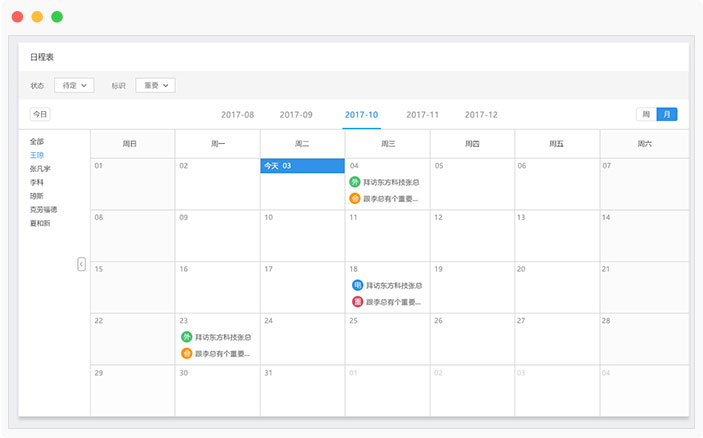Go to the 2017-12 month tab
This screenshot has height=438, width=703.
(481, 115)
